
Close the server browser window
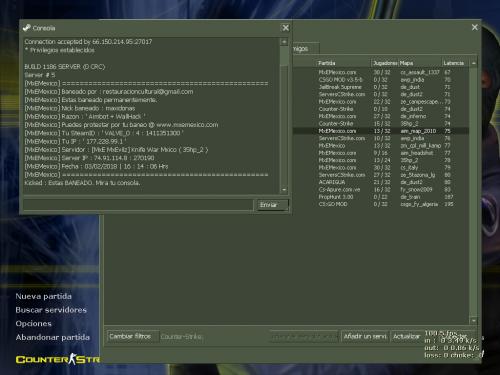coord(475,27)
